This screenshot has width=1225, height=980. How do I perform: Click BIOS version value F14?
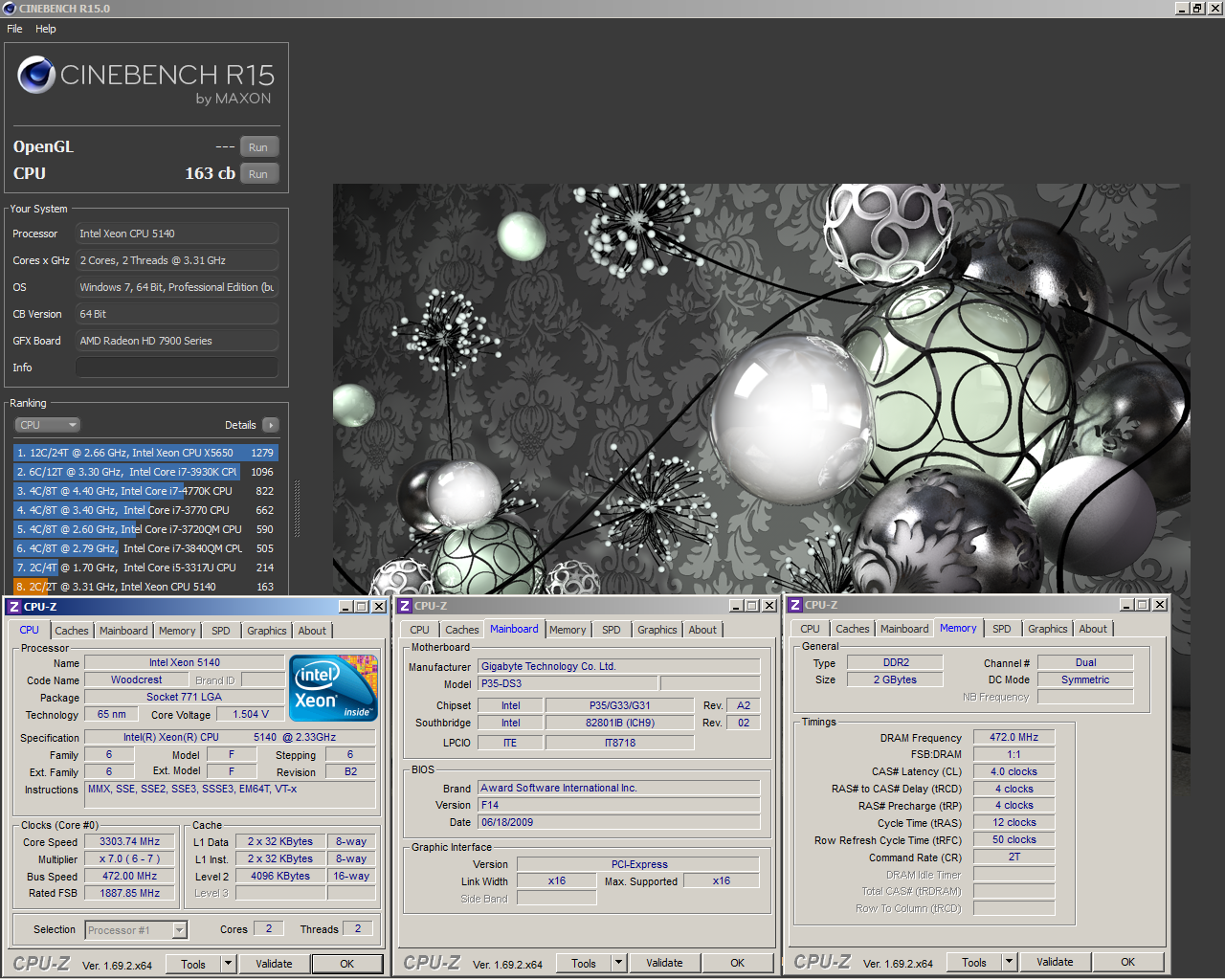(619, 806)
